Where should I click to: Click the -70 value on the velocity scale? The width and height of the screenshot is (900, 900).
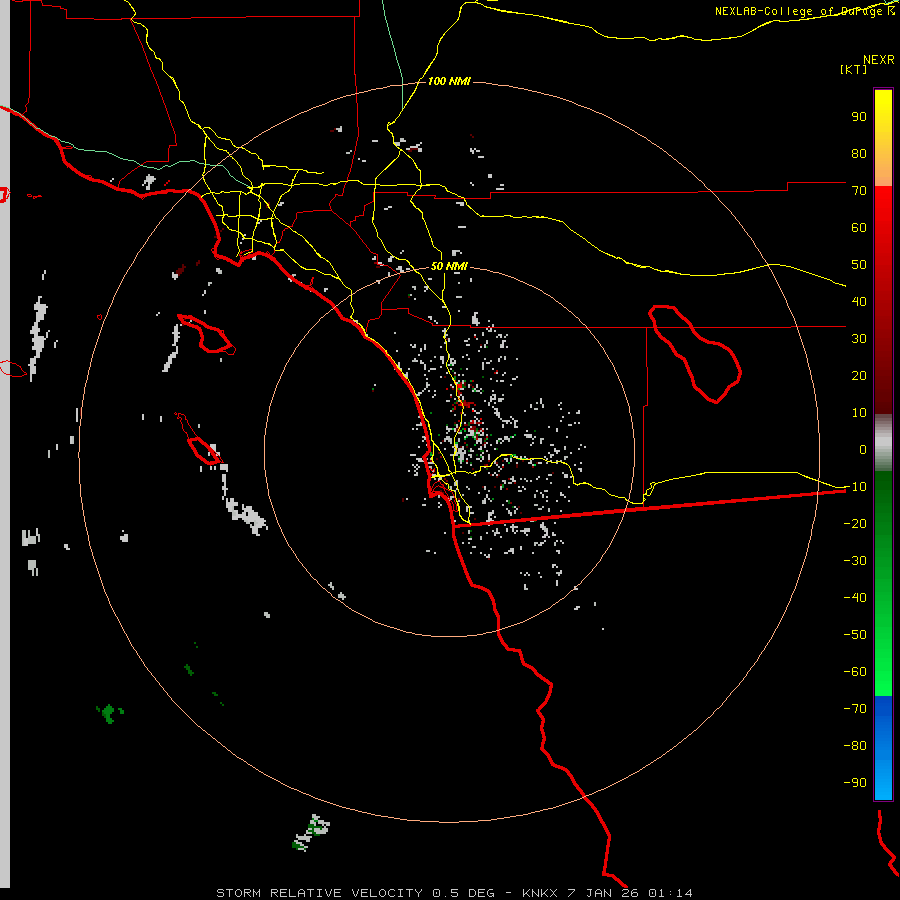click(x=855, y=709)
